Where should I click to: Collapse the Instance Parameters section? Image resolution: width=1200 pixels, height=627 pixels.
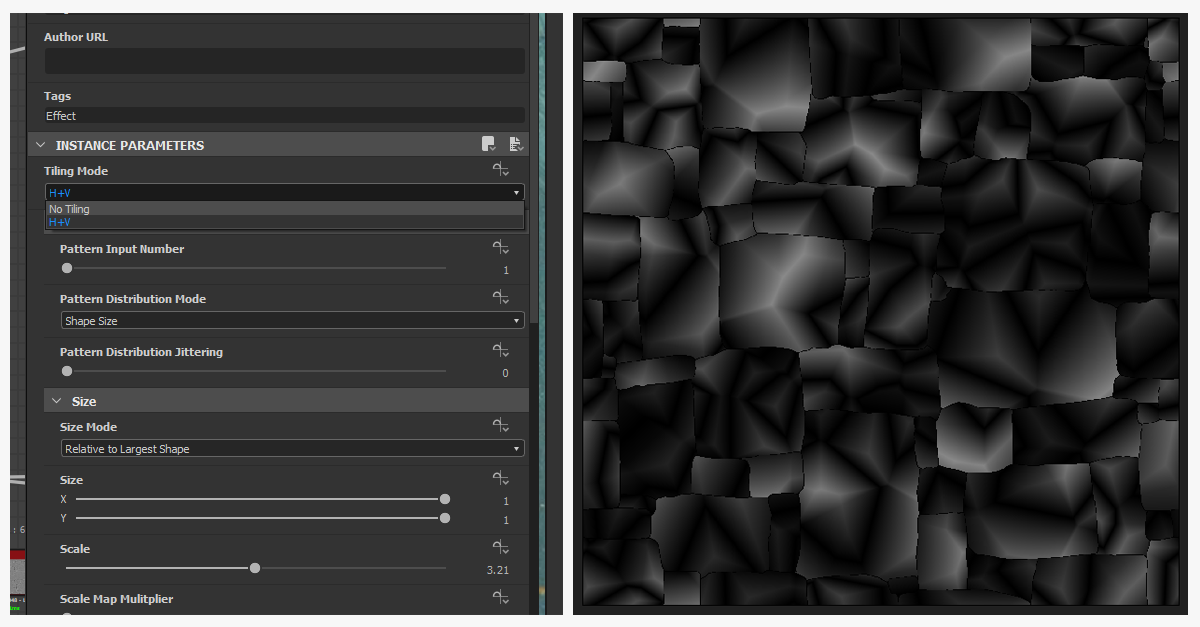click(41, 145)
